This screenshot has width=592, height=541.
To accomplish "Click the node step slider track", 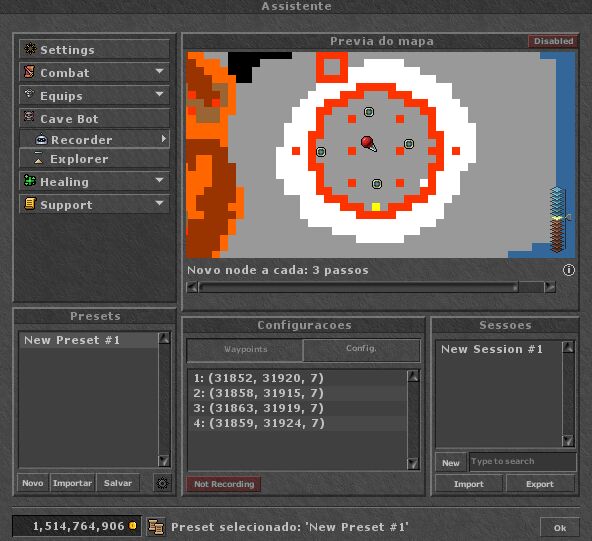I will (371, 287).
